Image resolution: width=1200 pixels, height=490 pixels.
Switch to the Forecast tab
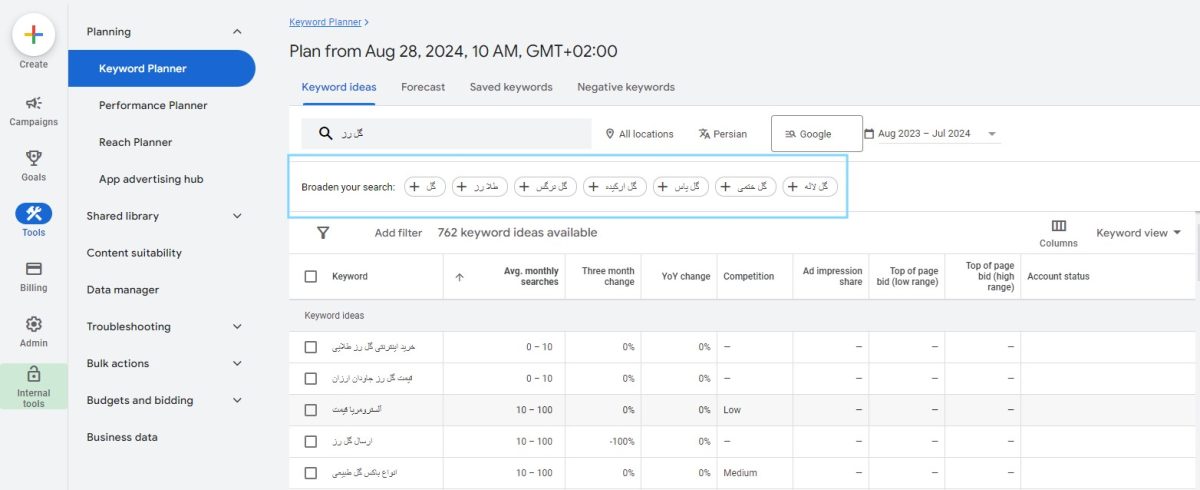point(423,87)
